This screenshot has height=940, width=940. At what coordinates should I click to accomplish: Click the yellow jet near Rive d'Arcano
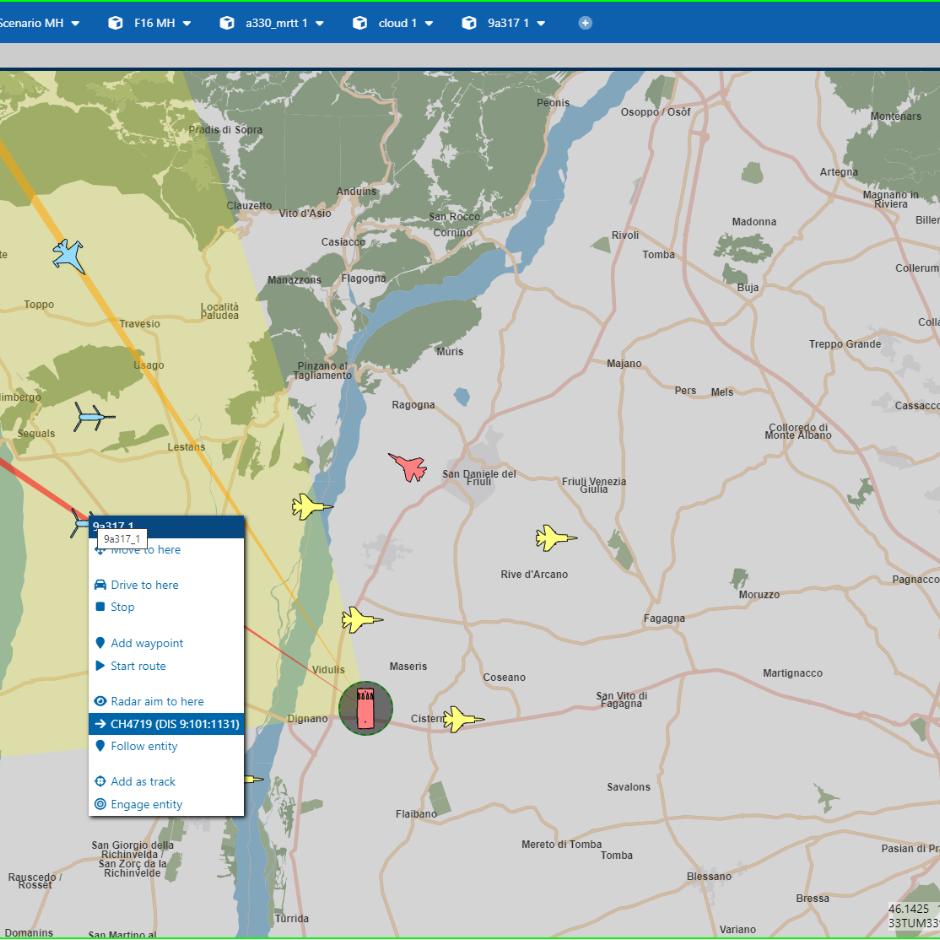click(555, 538)
